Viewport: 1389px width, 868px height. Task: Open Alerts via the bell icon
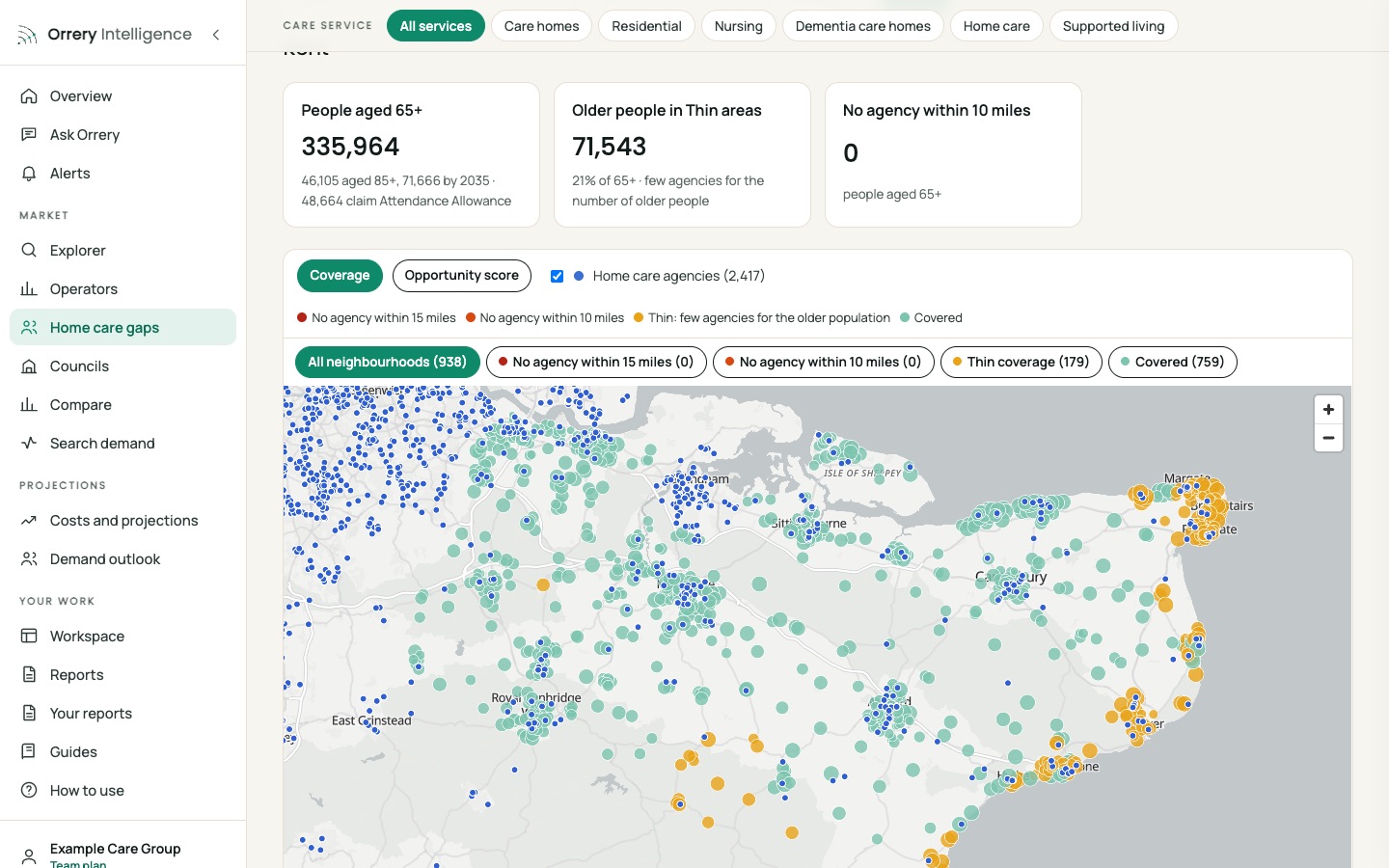[x=29, y=174]
